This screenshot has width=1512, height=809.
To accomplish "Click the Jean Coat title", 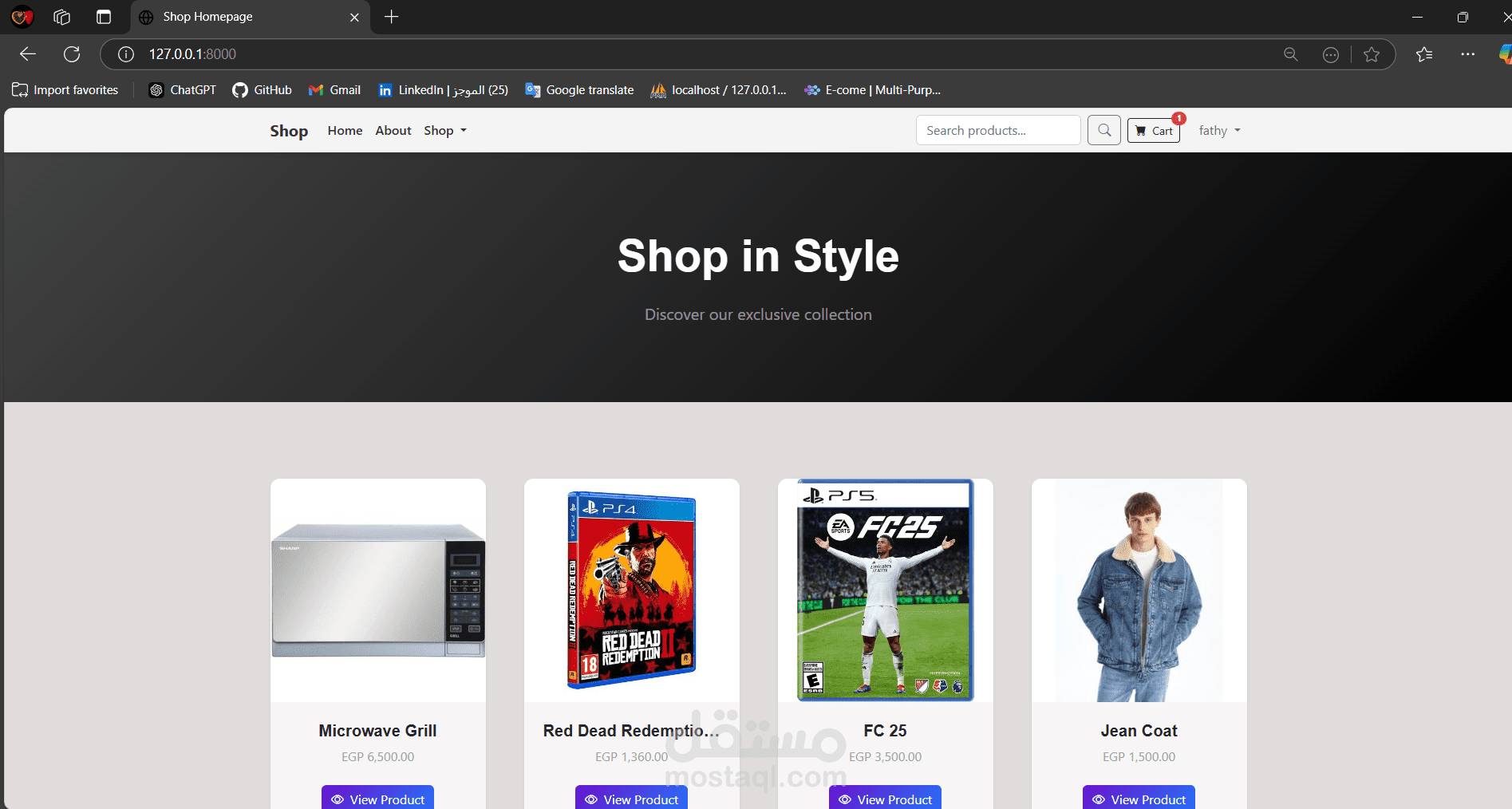I will [x=1139, y=731].
